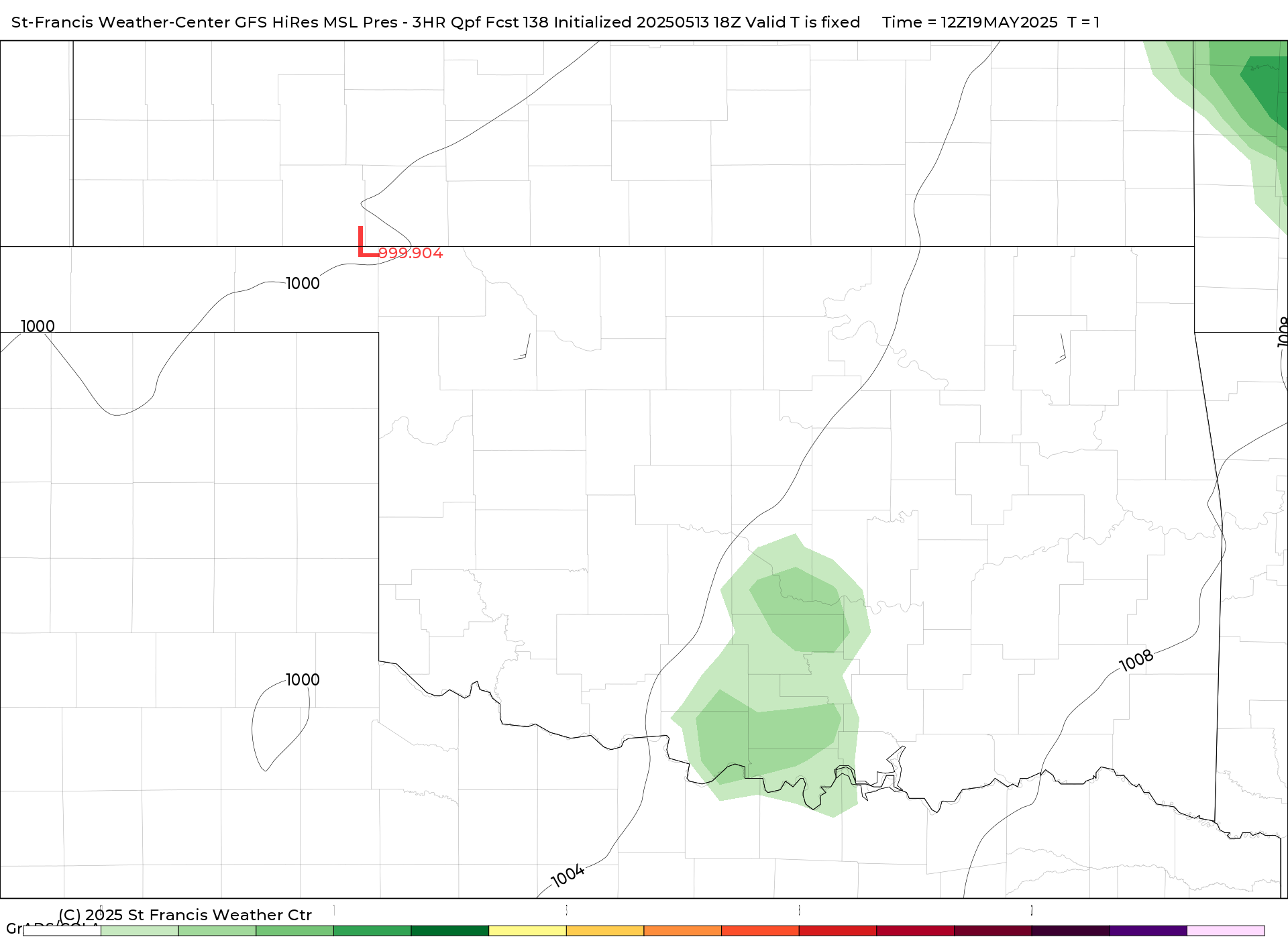The image size is (1288, 939).
Task: Pick the palest green legend swatch
Action: (x=140, y=931)
